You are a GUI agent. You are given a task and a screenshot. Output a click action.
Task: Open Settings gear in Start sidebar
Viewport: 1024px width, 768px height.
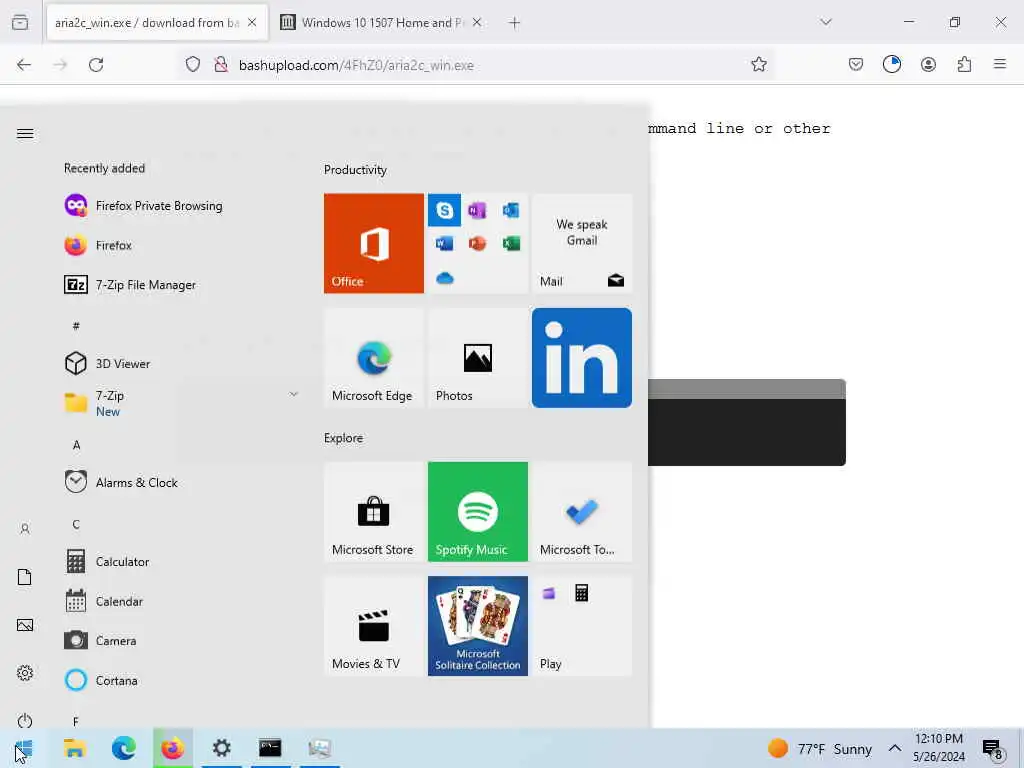25,673
